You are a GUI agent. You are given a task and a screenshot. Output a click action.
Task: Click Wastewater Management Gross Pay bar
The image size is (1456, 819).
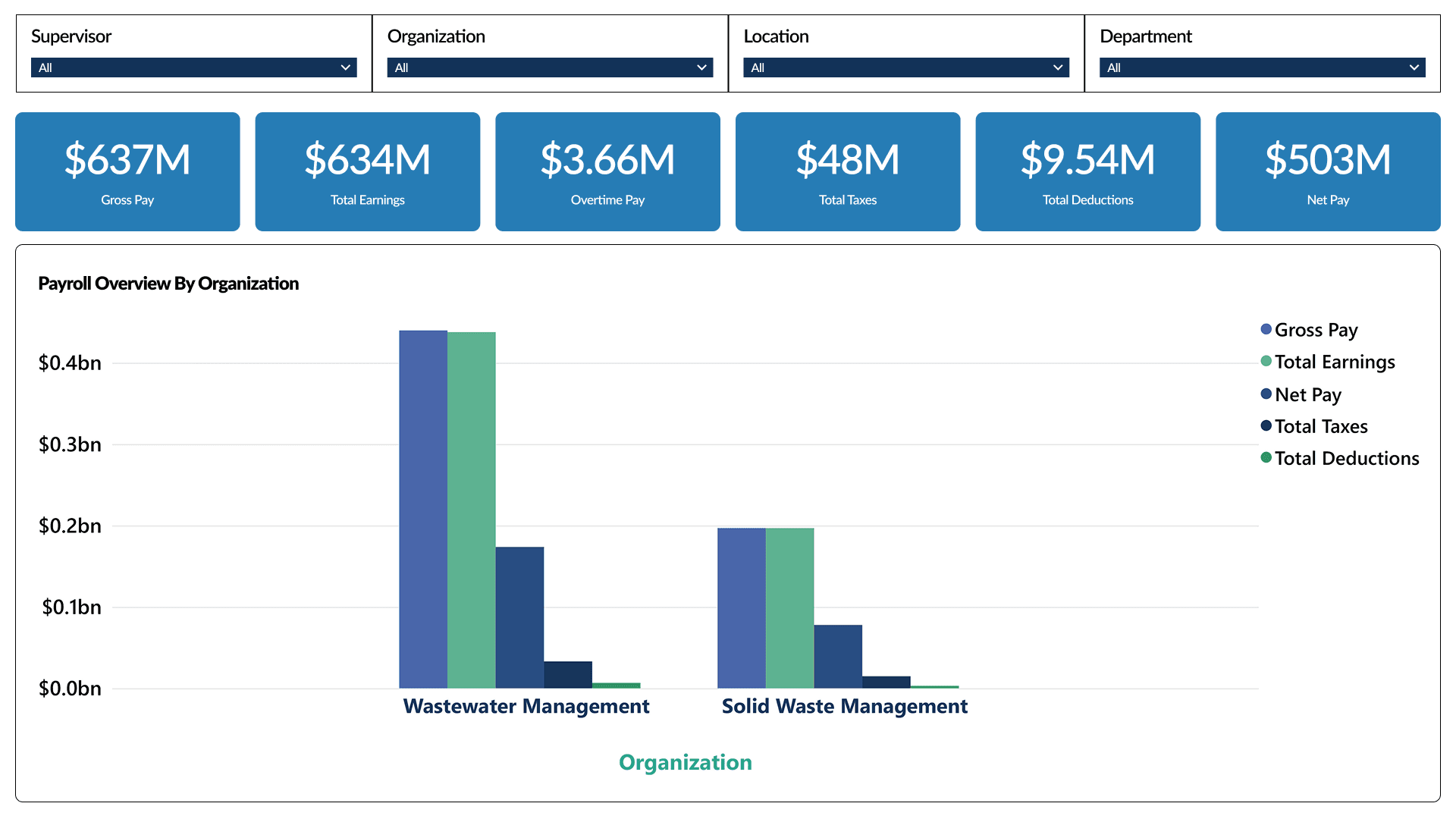[x=423, y=508]
